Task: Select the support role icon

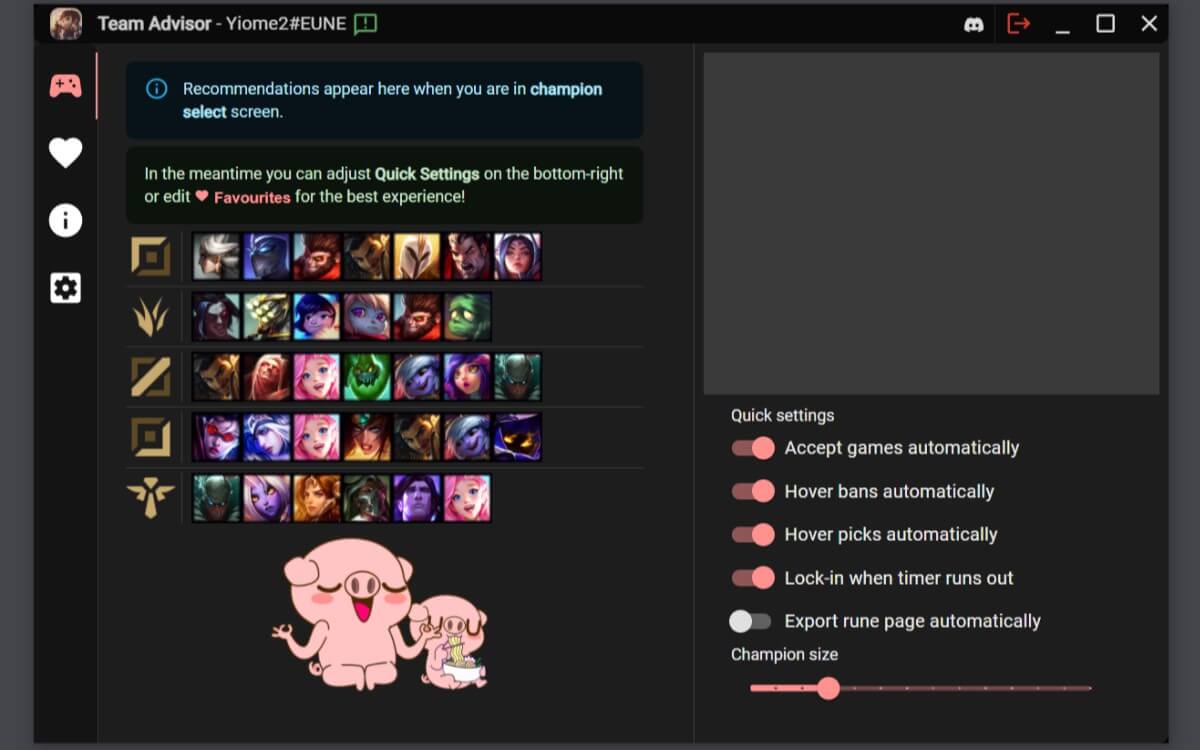Action: coord(151,498)
